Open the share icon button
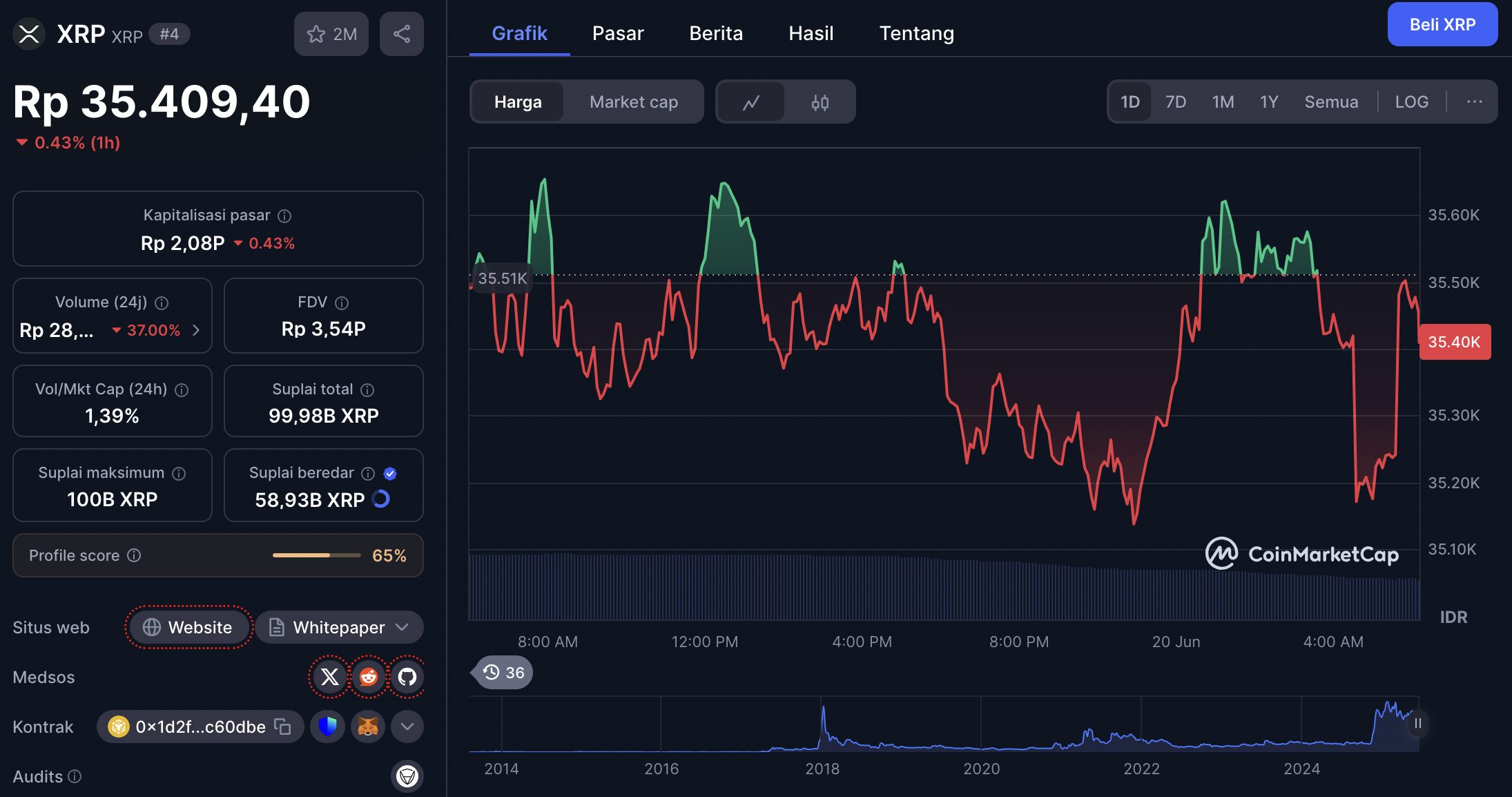Viewport: 1512px width, 797px height. [402, 34]
